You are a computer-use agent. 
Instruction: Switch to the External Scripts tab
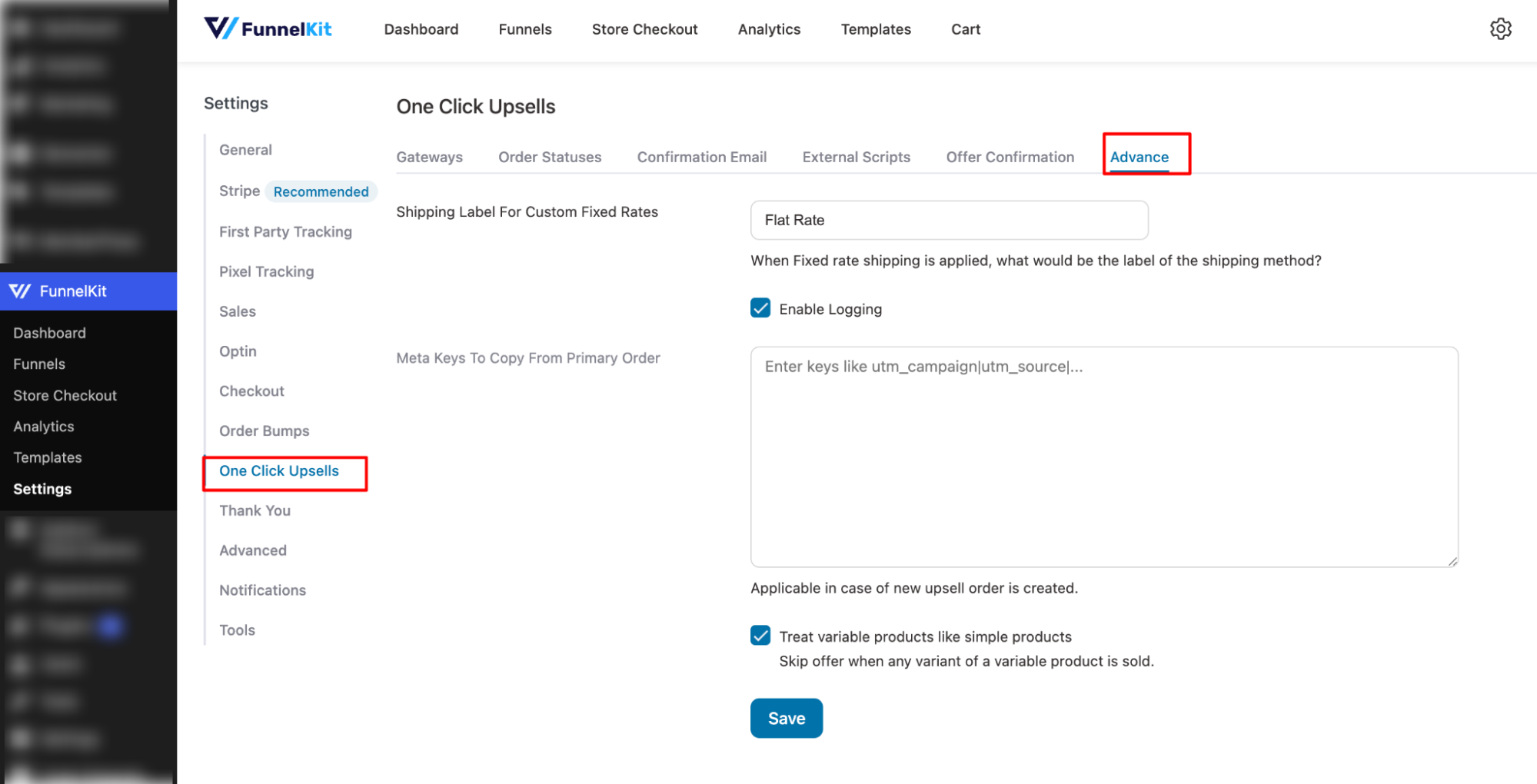point(856,157)
